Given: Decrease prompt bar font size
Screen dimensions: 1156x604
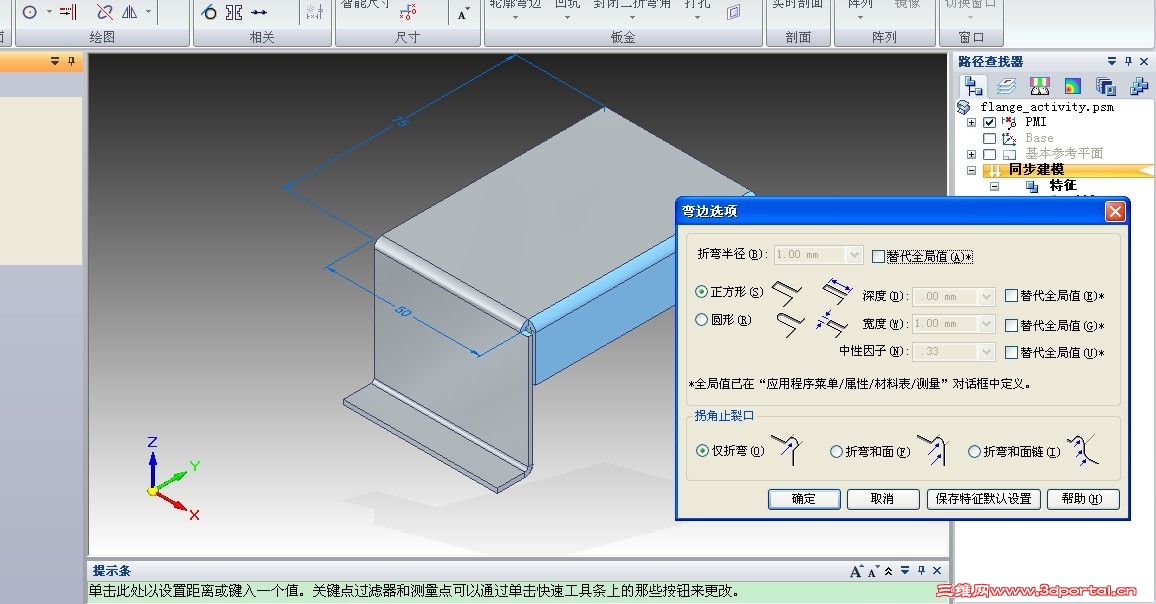Looking at the screenshot, I should [873, 571].
